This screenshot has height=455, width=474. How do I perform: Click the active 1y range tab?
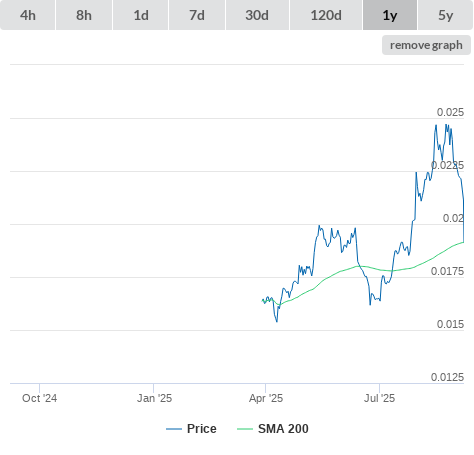[390, 15]
